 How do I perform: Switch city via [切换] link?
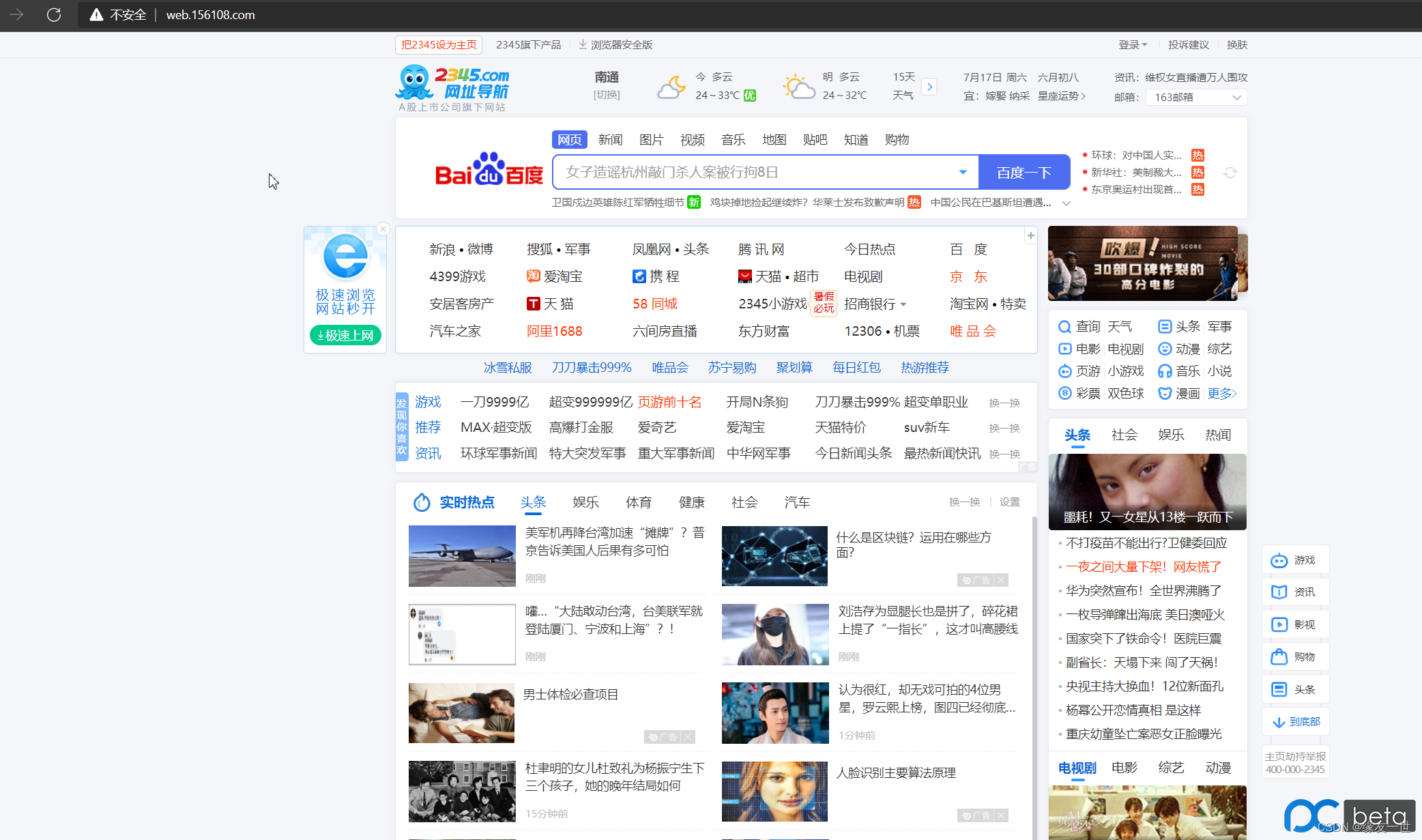coord(607,95)
